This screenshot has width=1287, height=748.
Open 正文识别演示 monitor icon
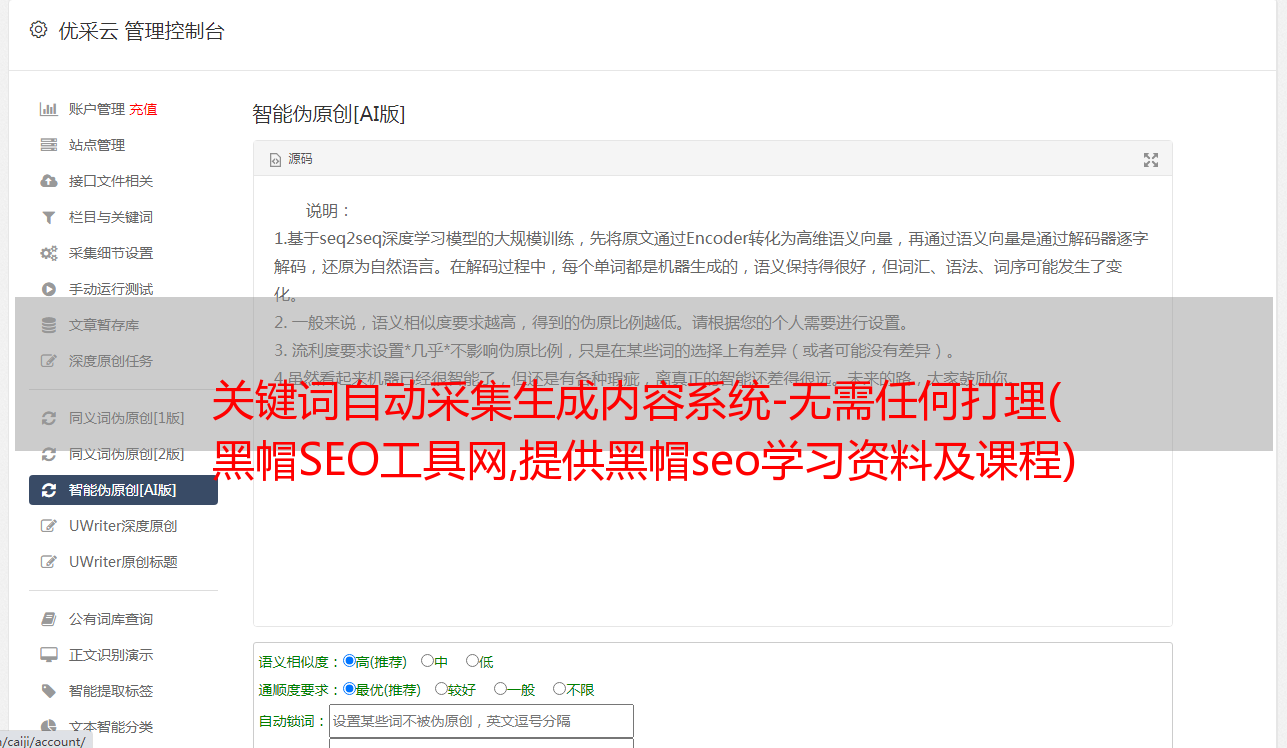click(48, 655)
